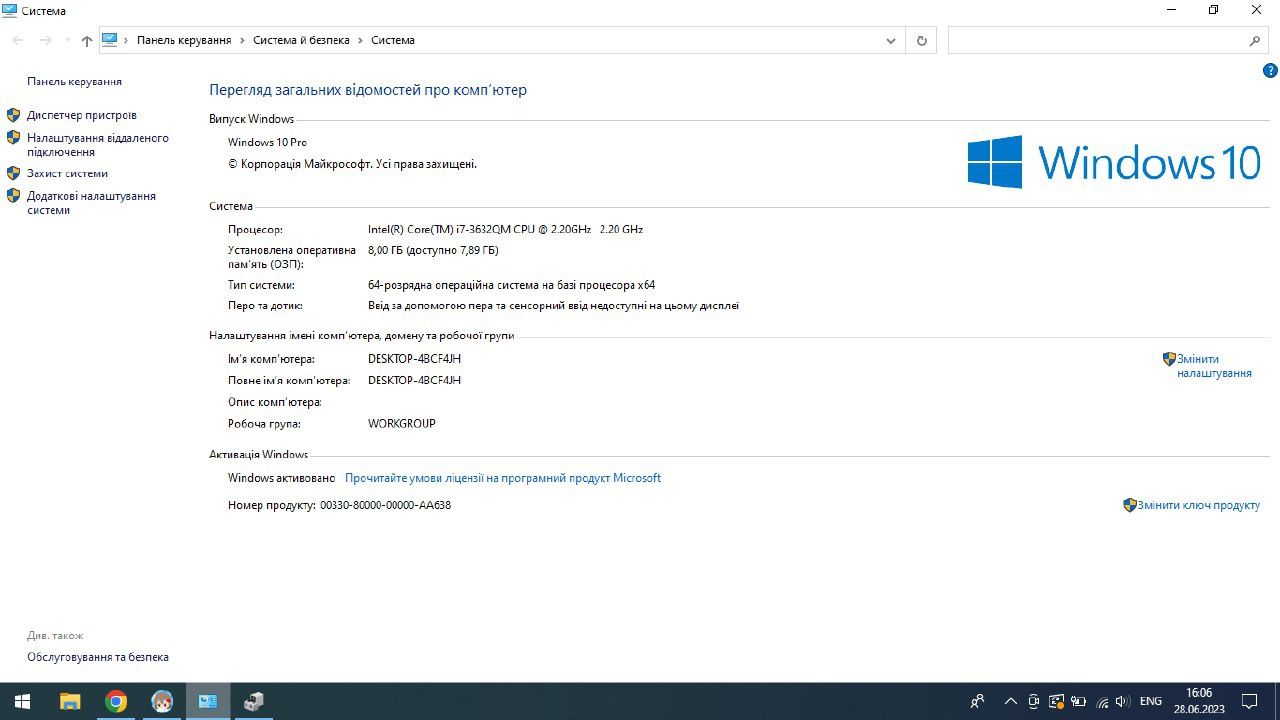Screen dimensions: 1280x720
Task: Go up one level arrow
Action: tap(87, 40)
